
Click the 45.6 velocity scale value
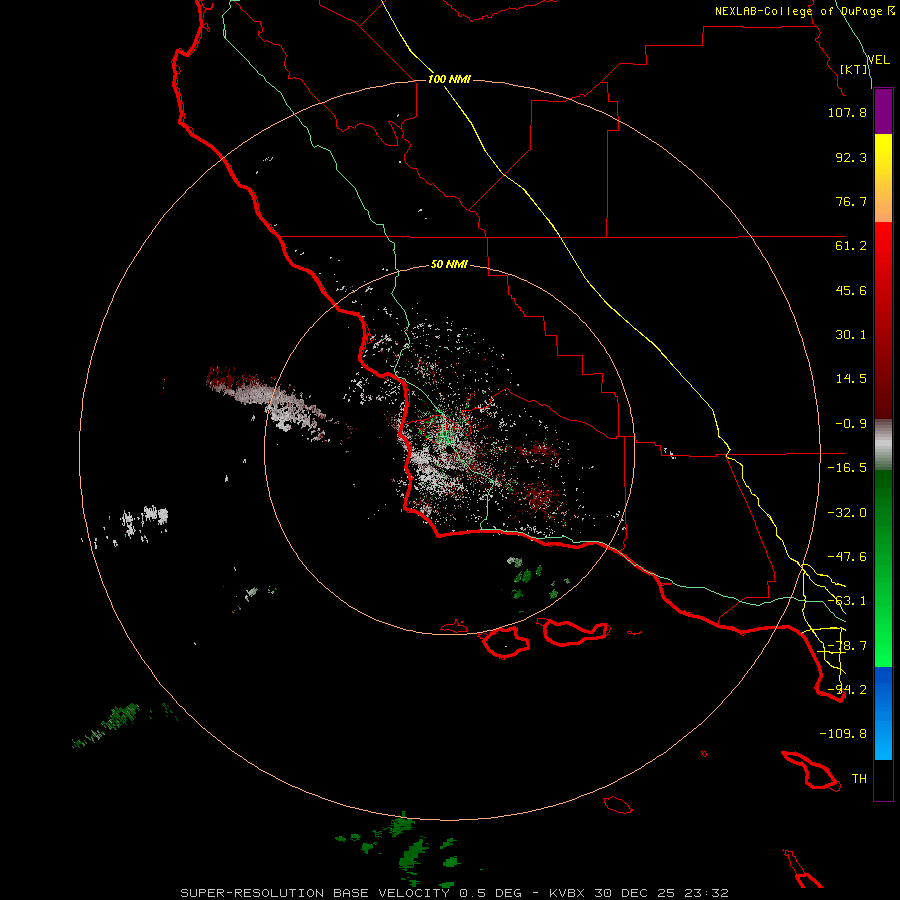(x=851, y=290)
